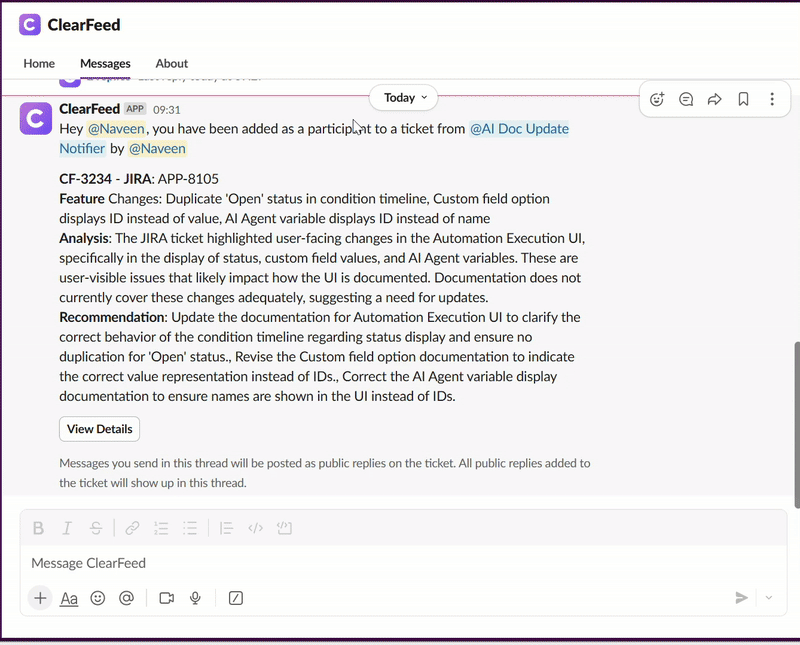Click the View Details button
The image size is (800, 645).
pos(99,429)
